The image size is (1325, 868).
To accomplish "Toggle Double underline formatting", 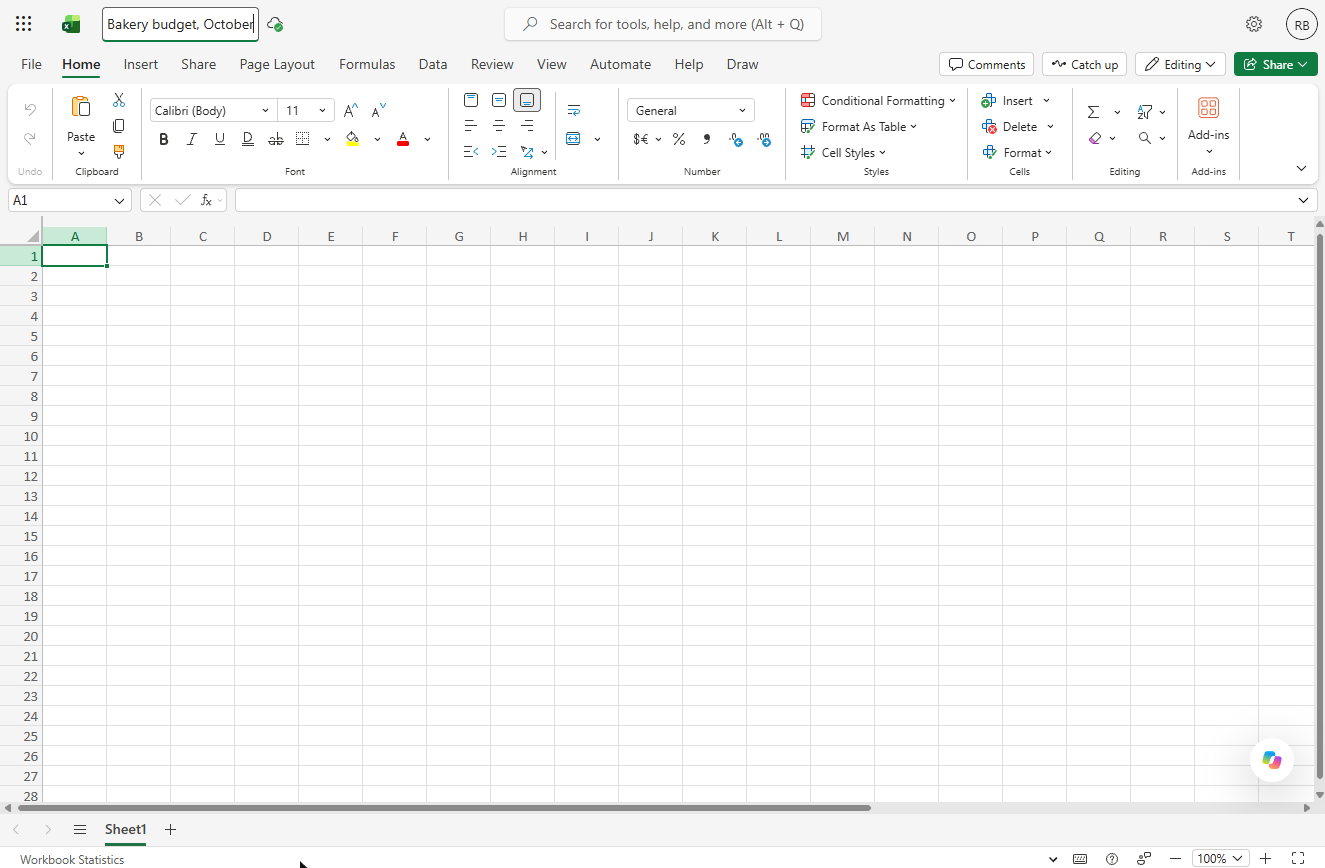I will [247, 139].
